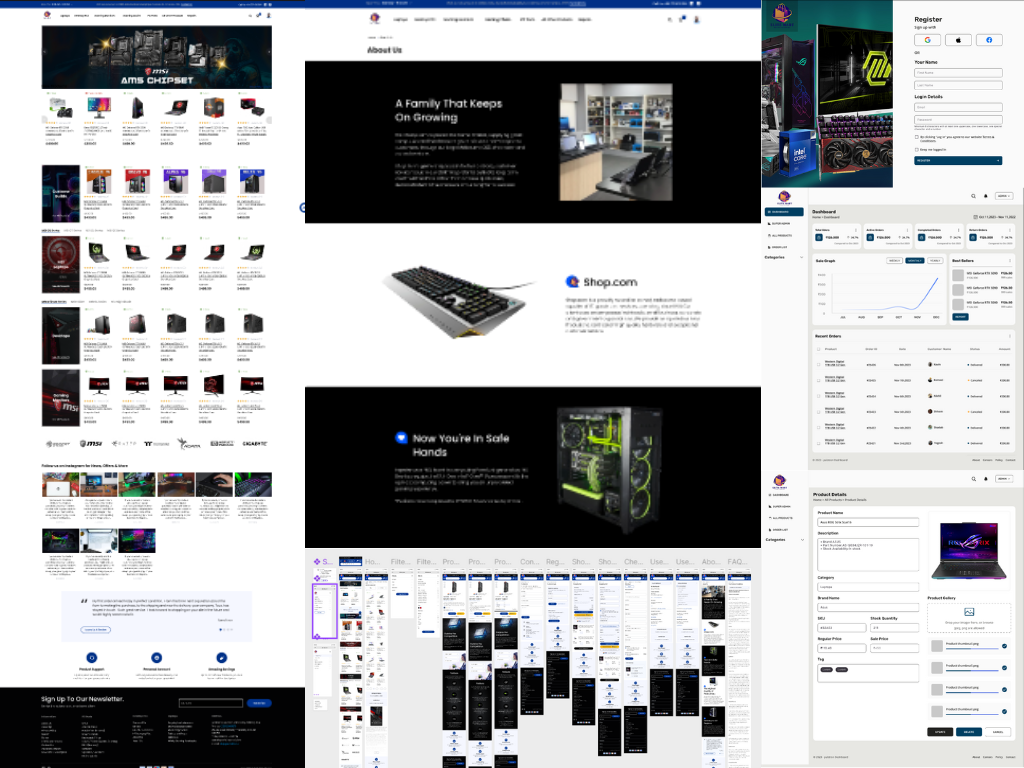Switch Sale Graph to the Weekly tab
This screenshot has height=768, width=1024.
pyautogui.click(x=895, y=260)
